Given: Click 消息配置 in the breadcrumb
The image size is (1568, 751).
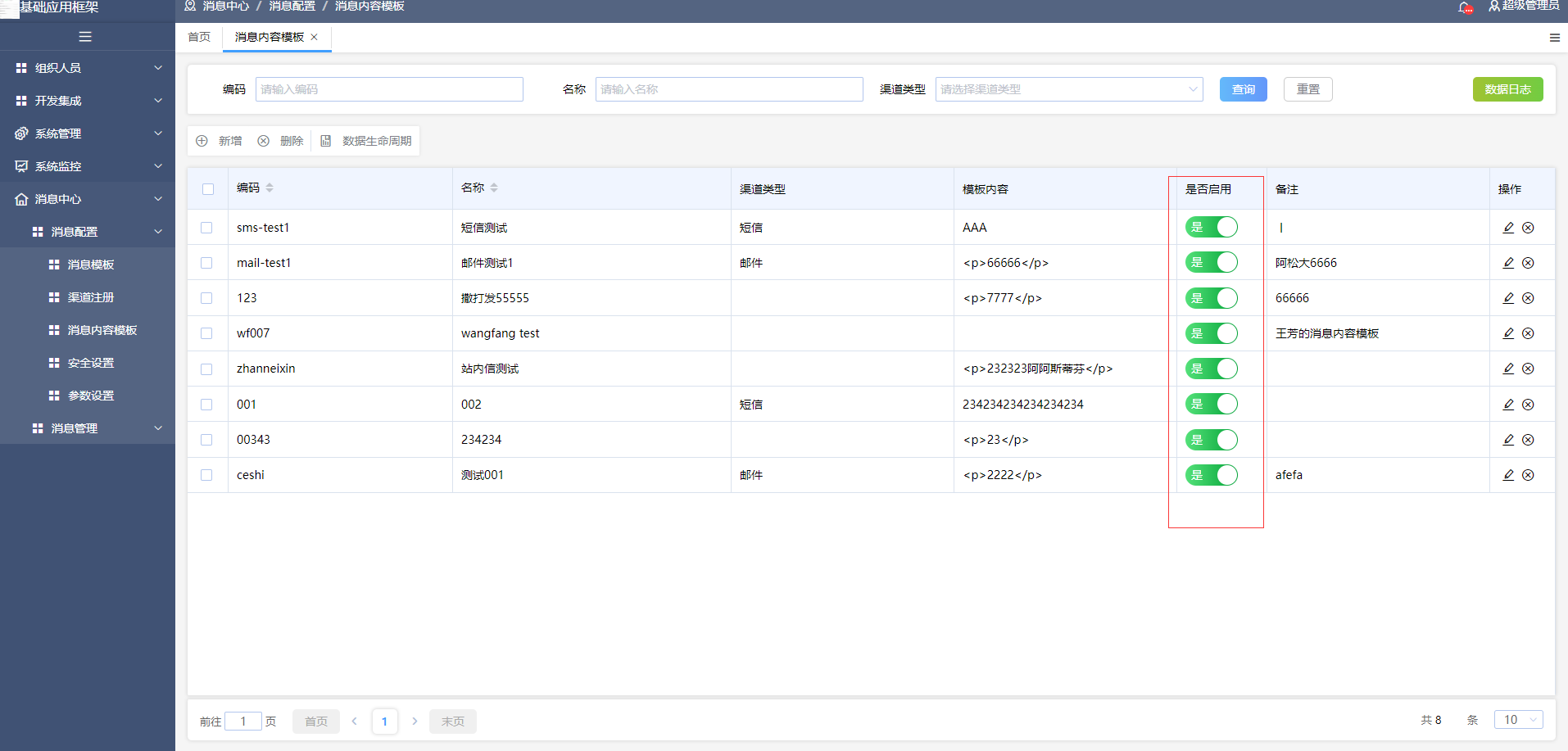Looking at the screenshot, I should [x=292, y=6].
